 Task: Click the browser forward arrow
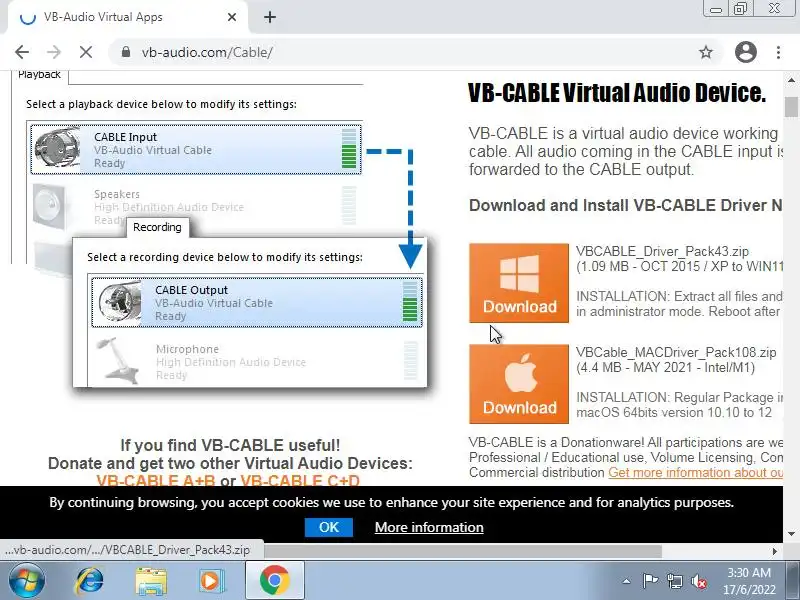coord(54,52)
